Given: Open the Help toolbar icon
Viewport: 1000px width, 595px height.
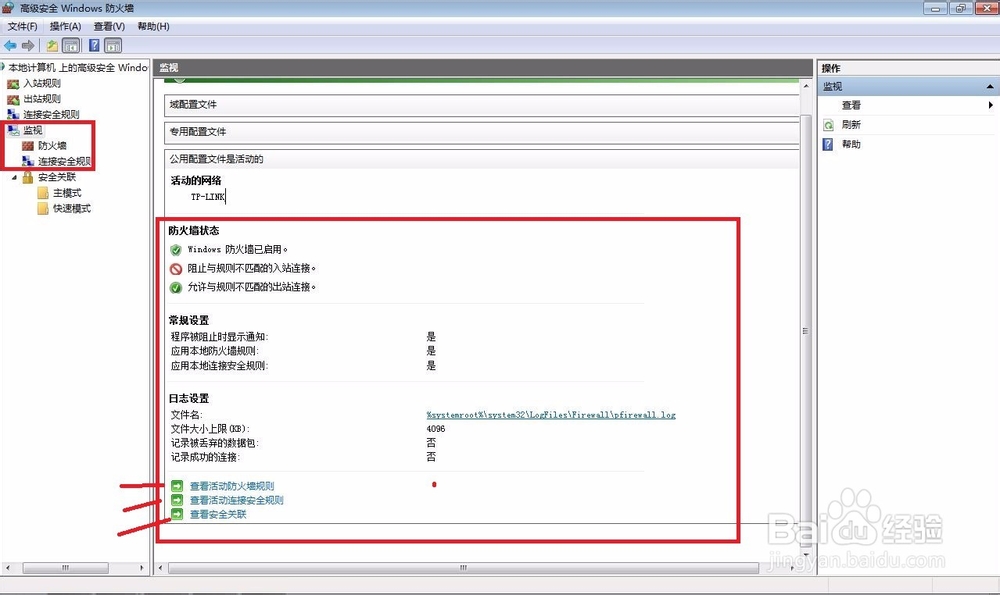Looking at the screenshot, I should pyautogui.click(x=94, y=45).
